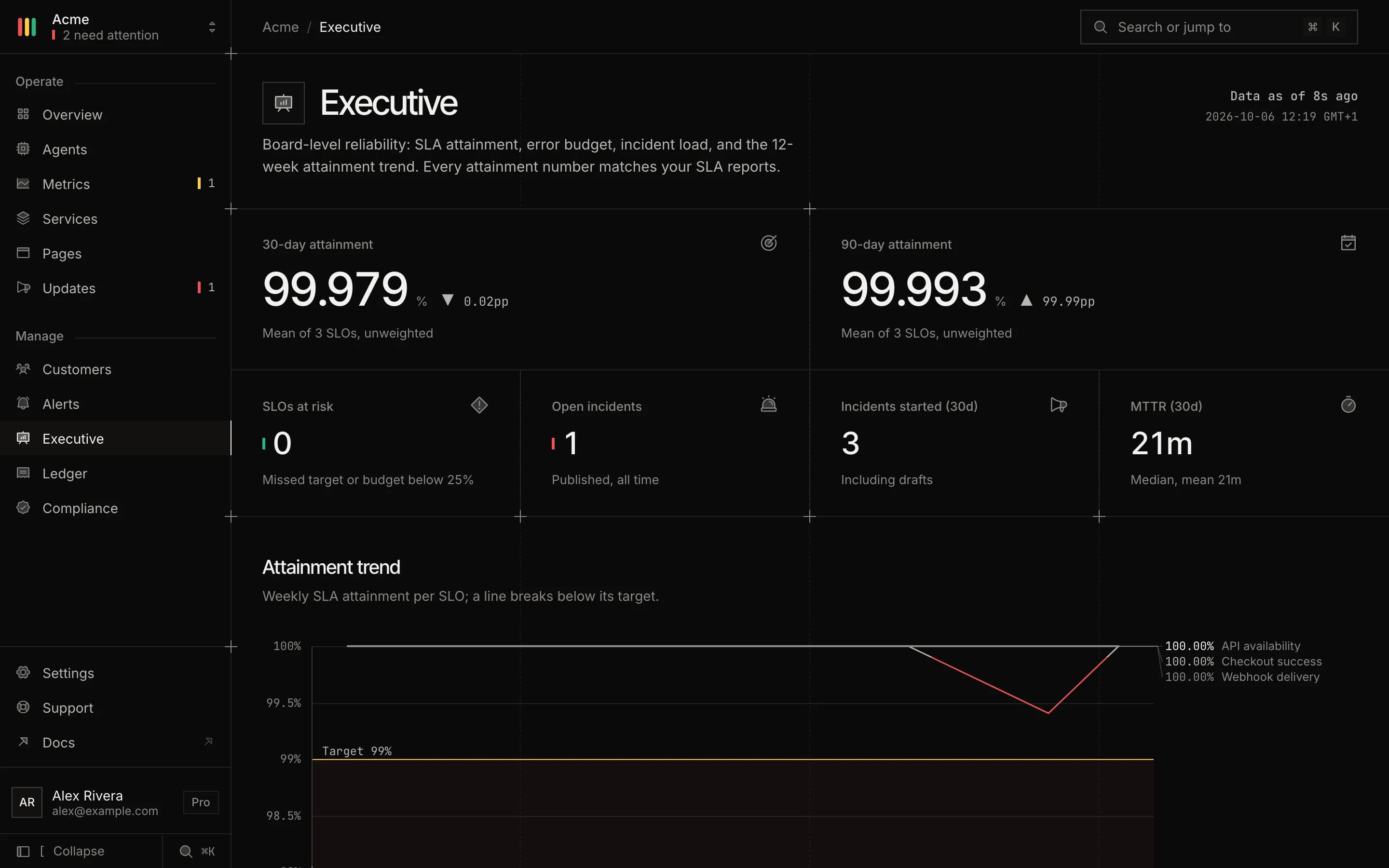
Task: Click the Updates red badge showing 1
Action: pyautogui.click(x=206, y=287)
